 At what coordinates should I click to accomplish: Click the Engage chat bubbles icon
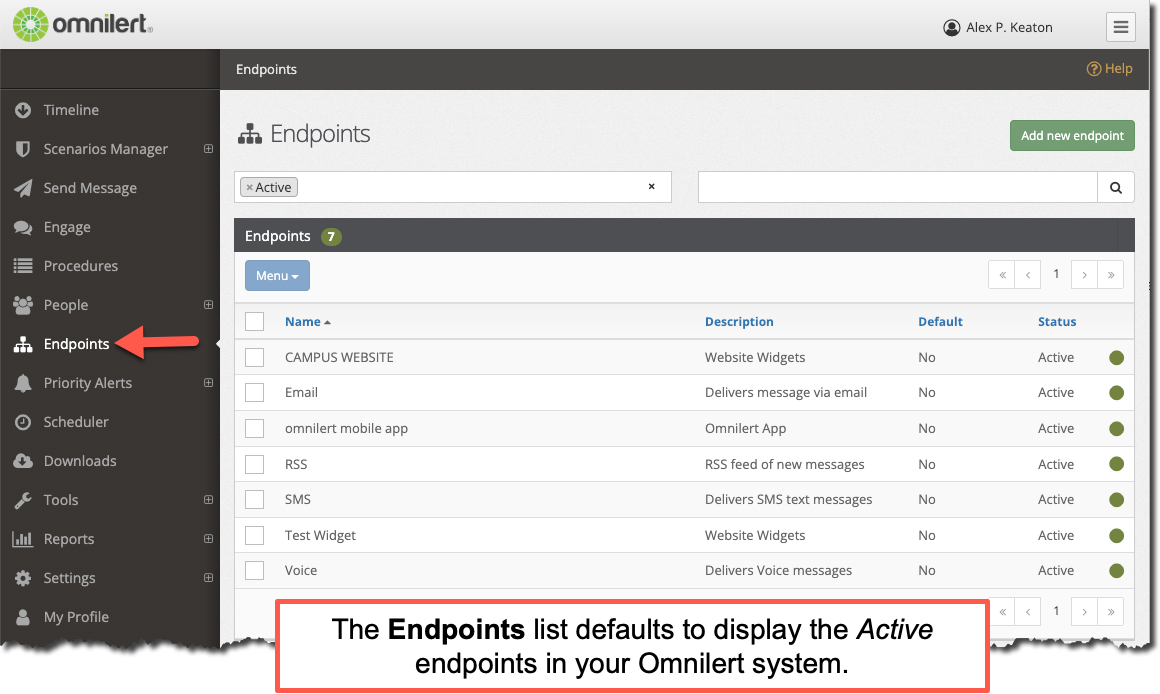[x=23, y=227]
